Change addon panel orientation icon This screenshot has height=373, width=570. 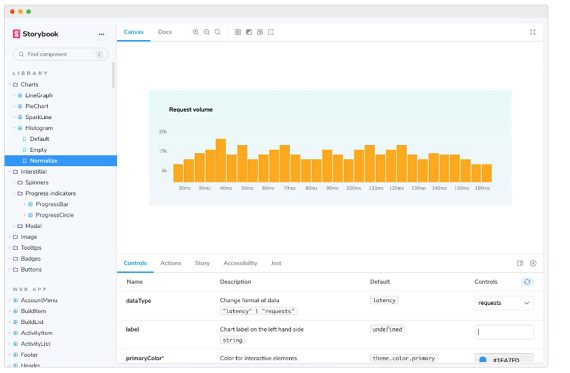click(x=520, y=263)
